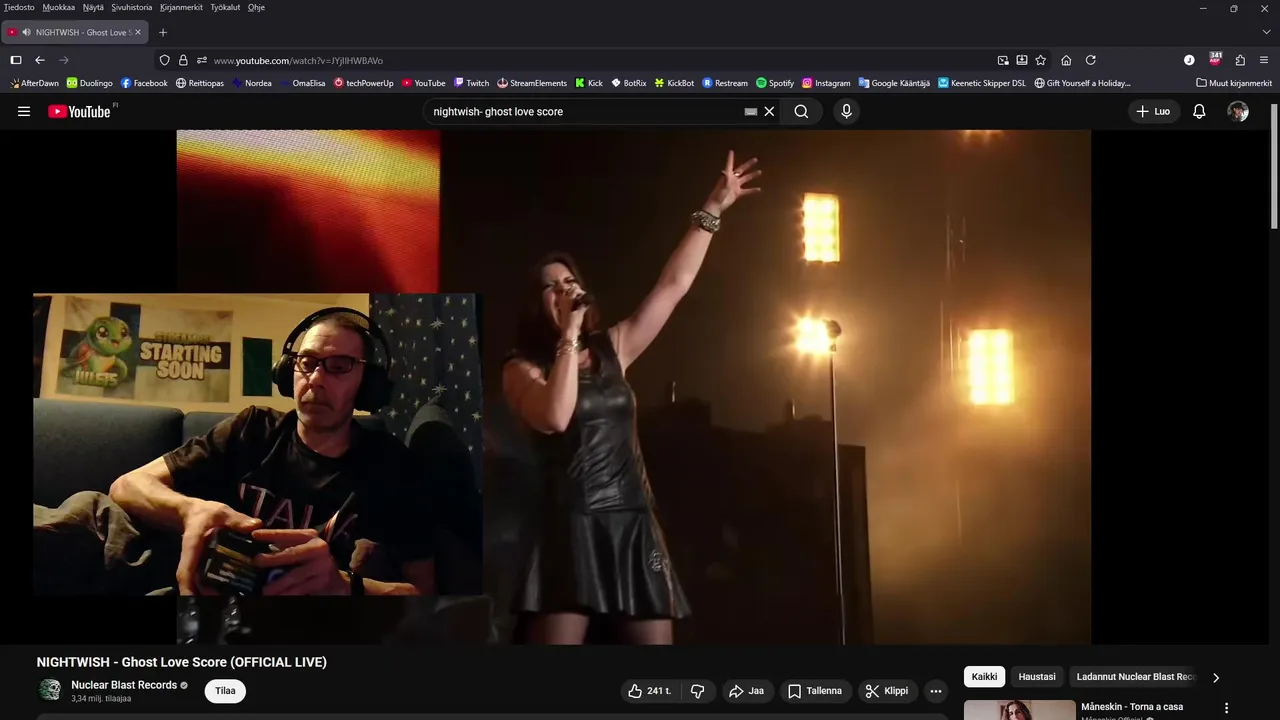1280x720 pixels.
Task: Open the Instagram bookmark
Action: 826,83
